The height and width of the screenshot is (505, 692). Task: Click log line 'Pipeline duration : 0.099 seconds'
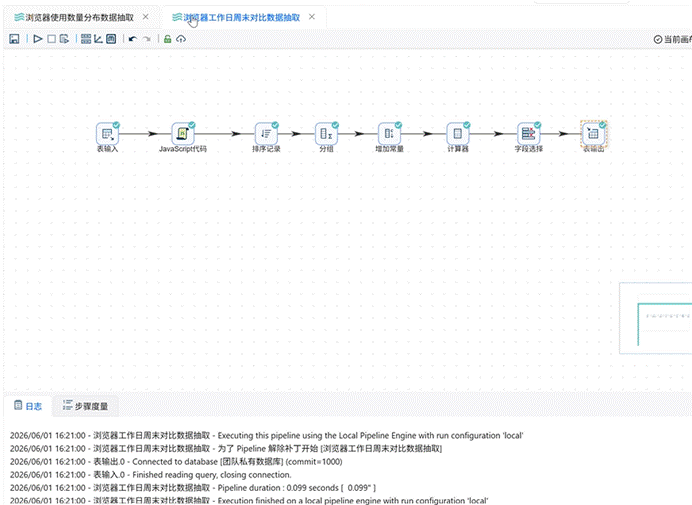point(193,488)
